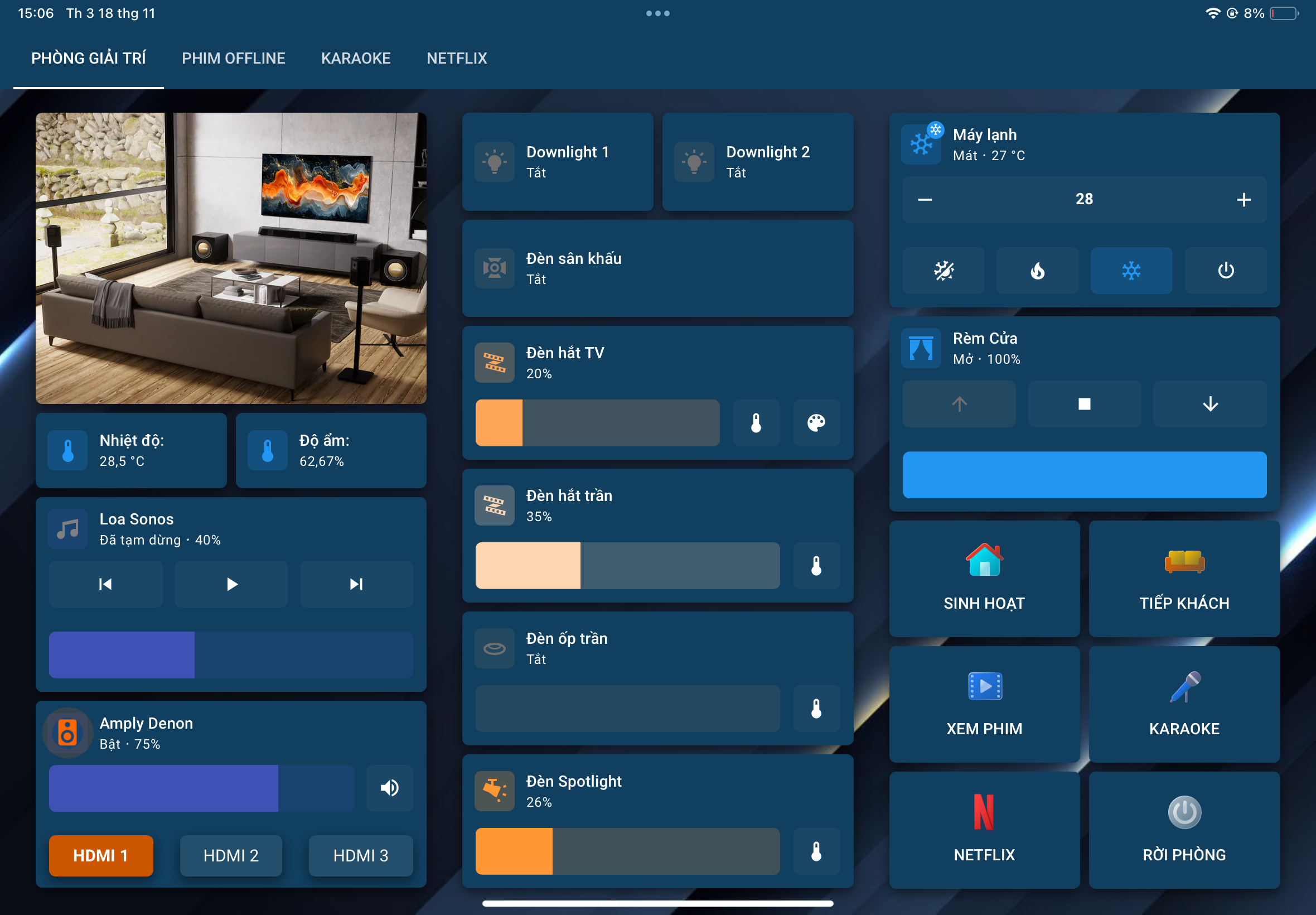The width and height of the screenshot is (1316, 915).
Task: Select cool mode snowflake on Máy lạnh
Action: click(x=1131, y=271)
